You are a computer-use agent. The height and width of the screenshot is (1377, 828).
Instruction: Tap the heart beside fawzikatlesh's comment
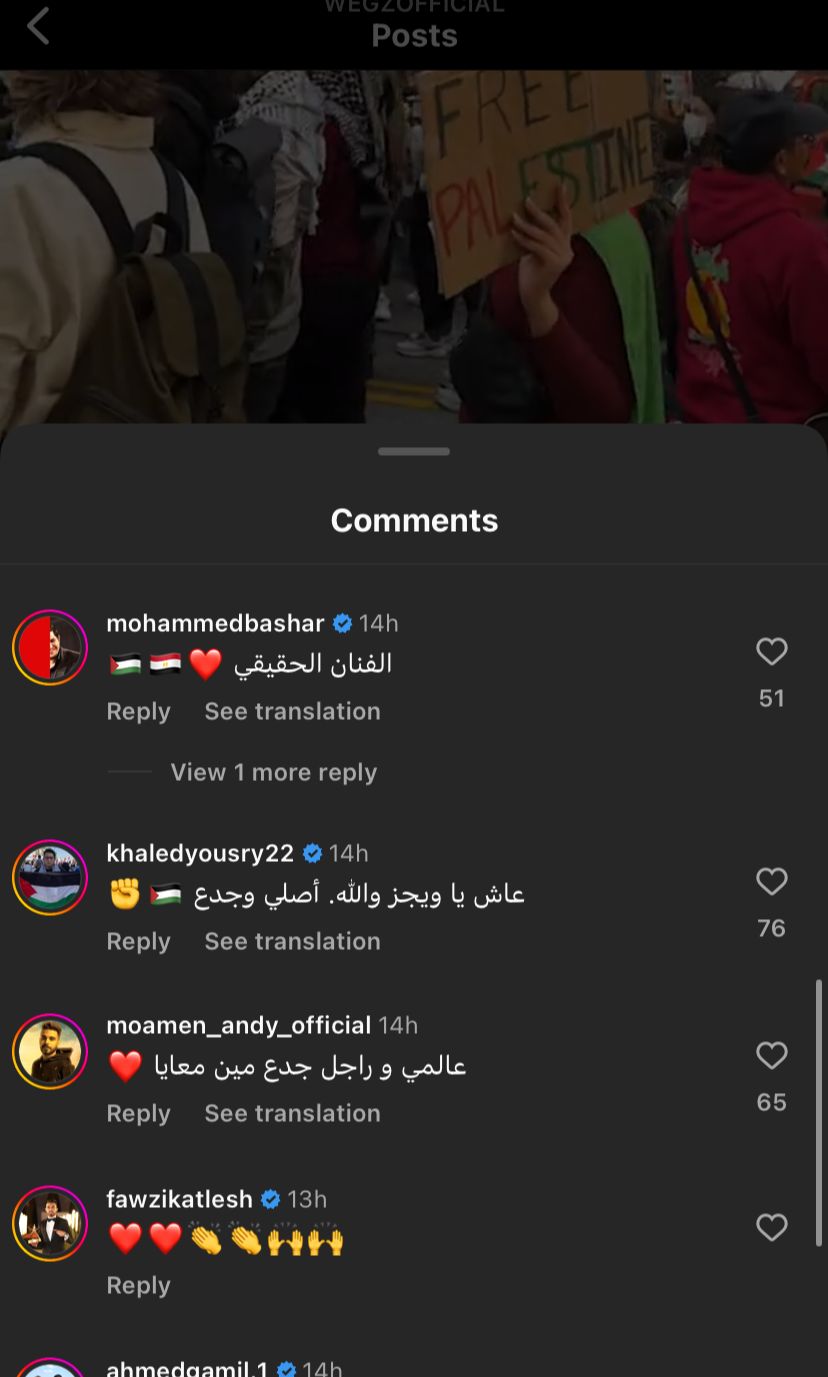tap(771, 1227)
